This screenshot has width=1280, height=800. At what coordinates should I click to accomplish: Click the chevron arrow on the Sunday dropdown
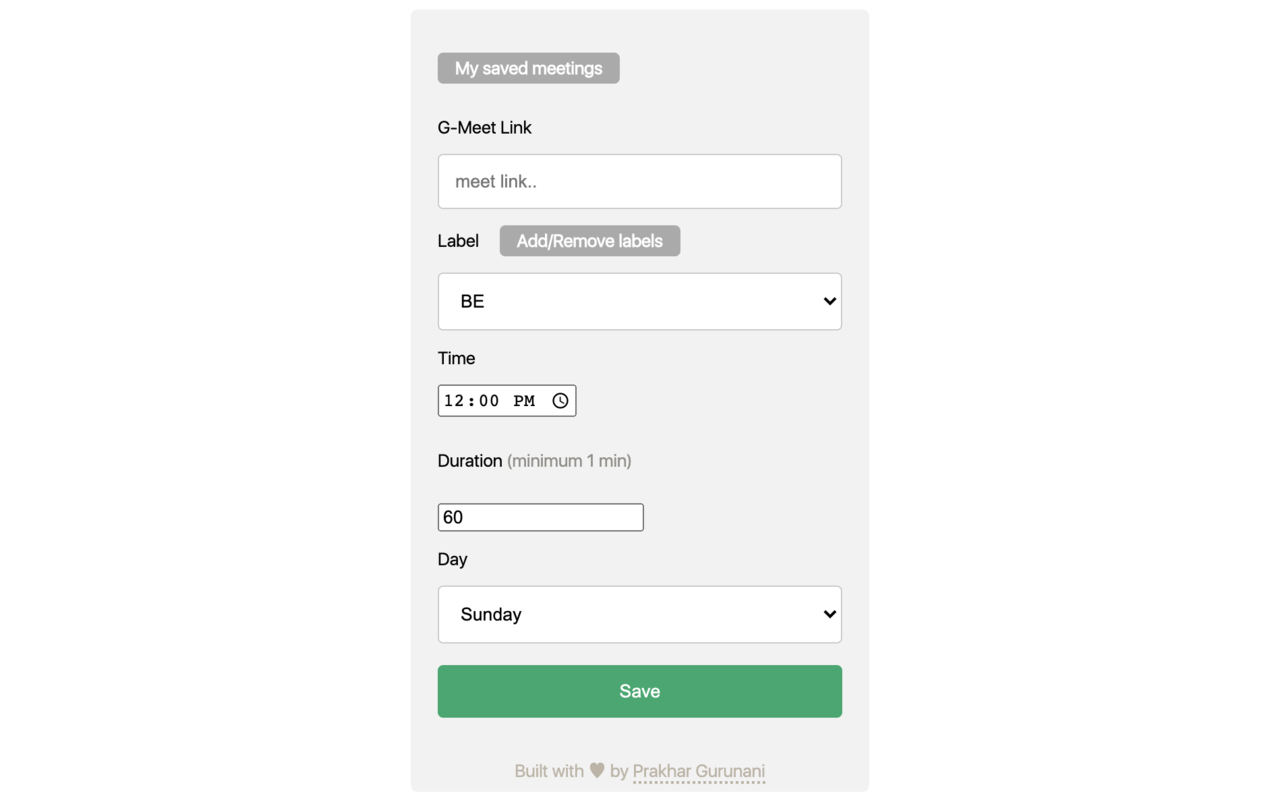pos(829,614)
